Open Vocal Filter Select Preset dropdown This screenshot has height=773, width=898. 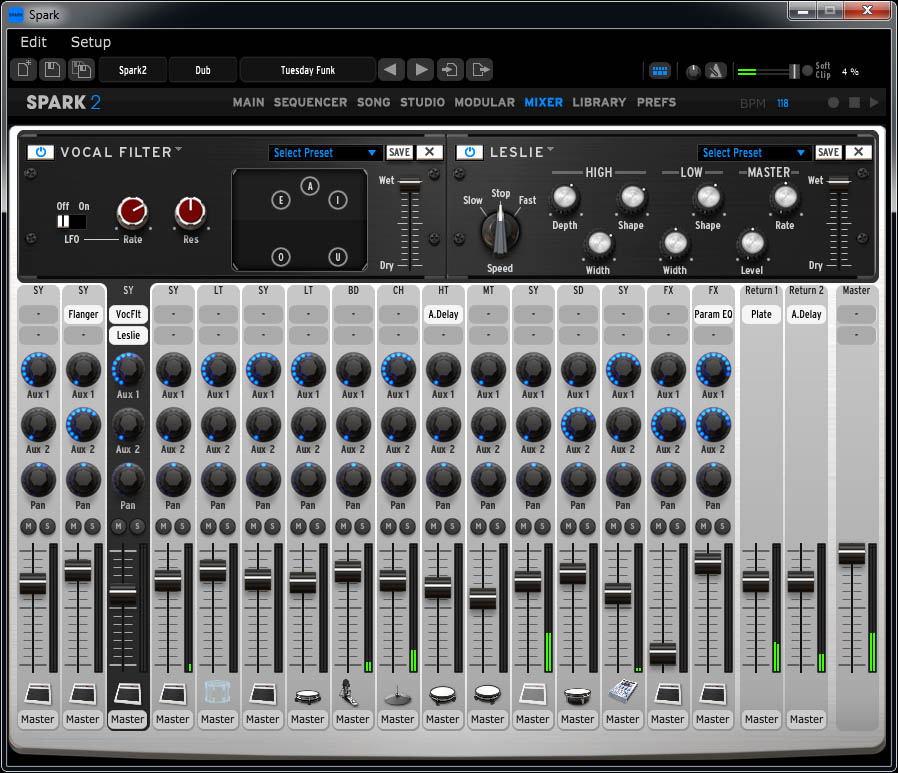[x=325, y=153]
